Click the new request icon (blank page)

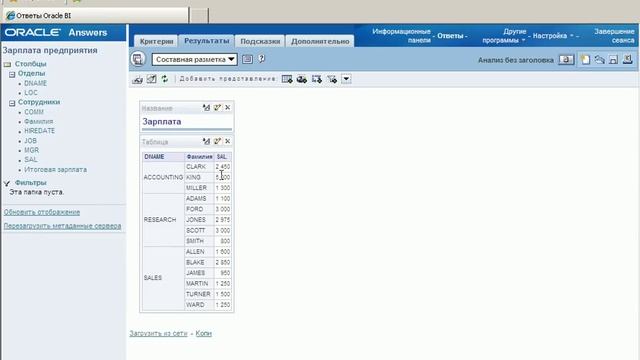pos(585,60)
